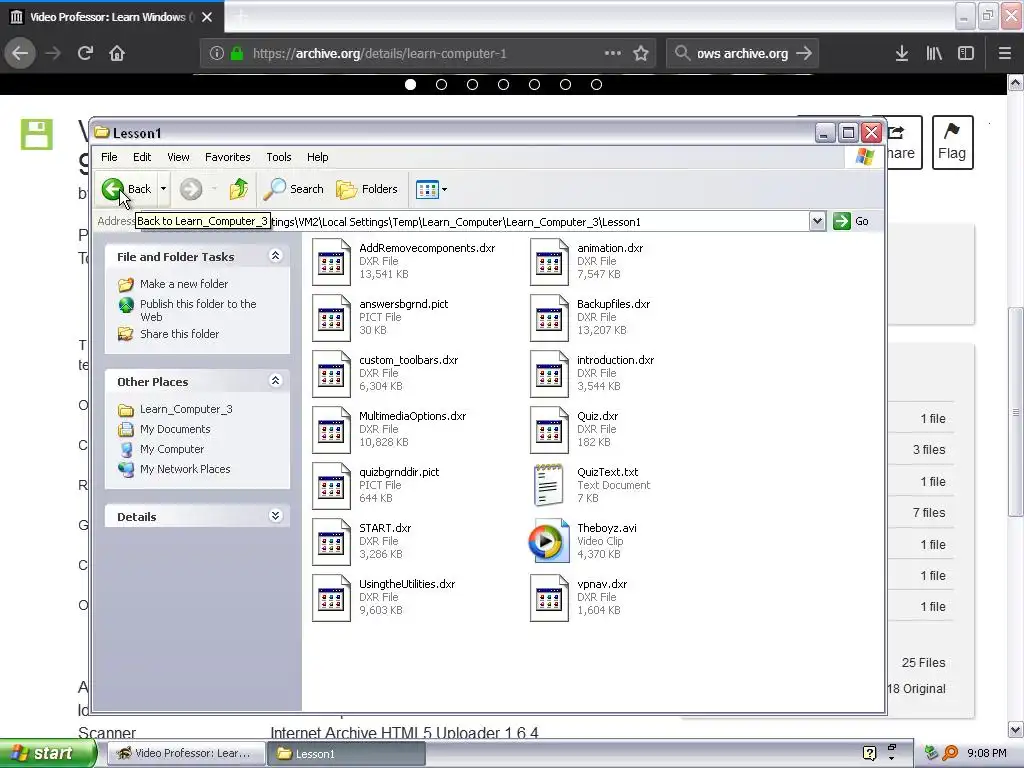Click the green Go button
The width and height of the screenshot is (1024, 768).
click(x=851, y=221)
